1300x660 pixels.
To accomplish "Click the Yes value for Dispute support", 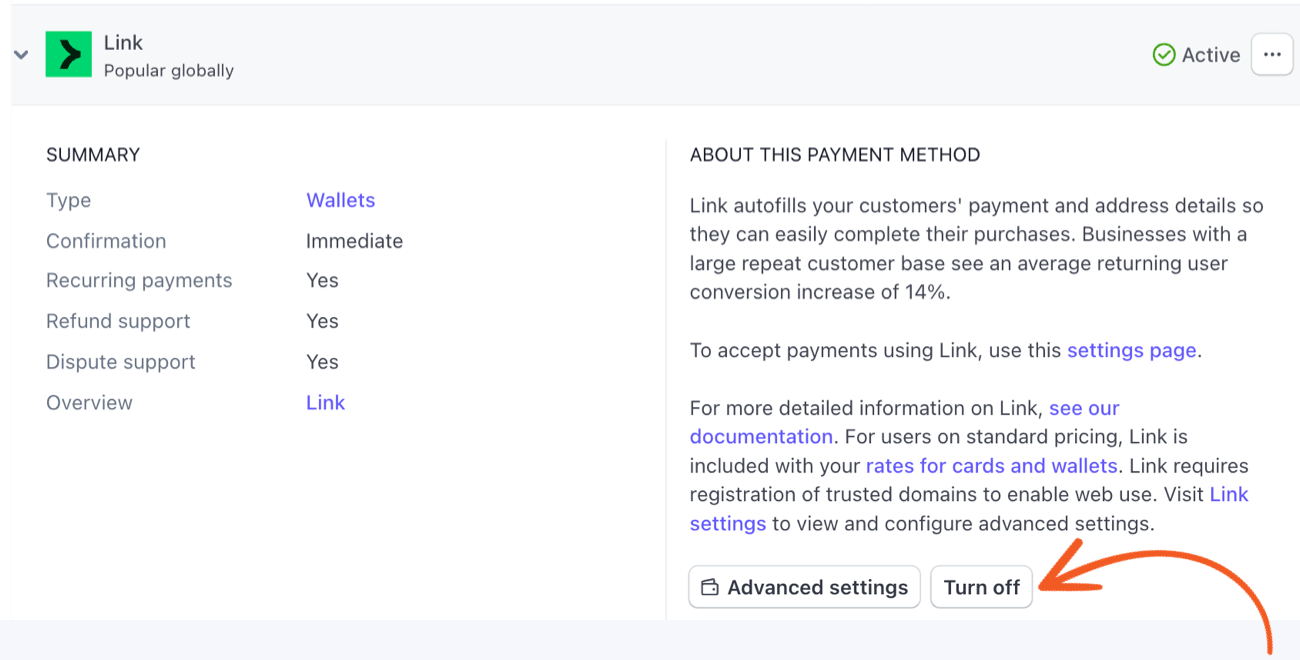I will 322,362.
